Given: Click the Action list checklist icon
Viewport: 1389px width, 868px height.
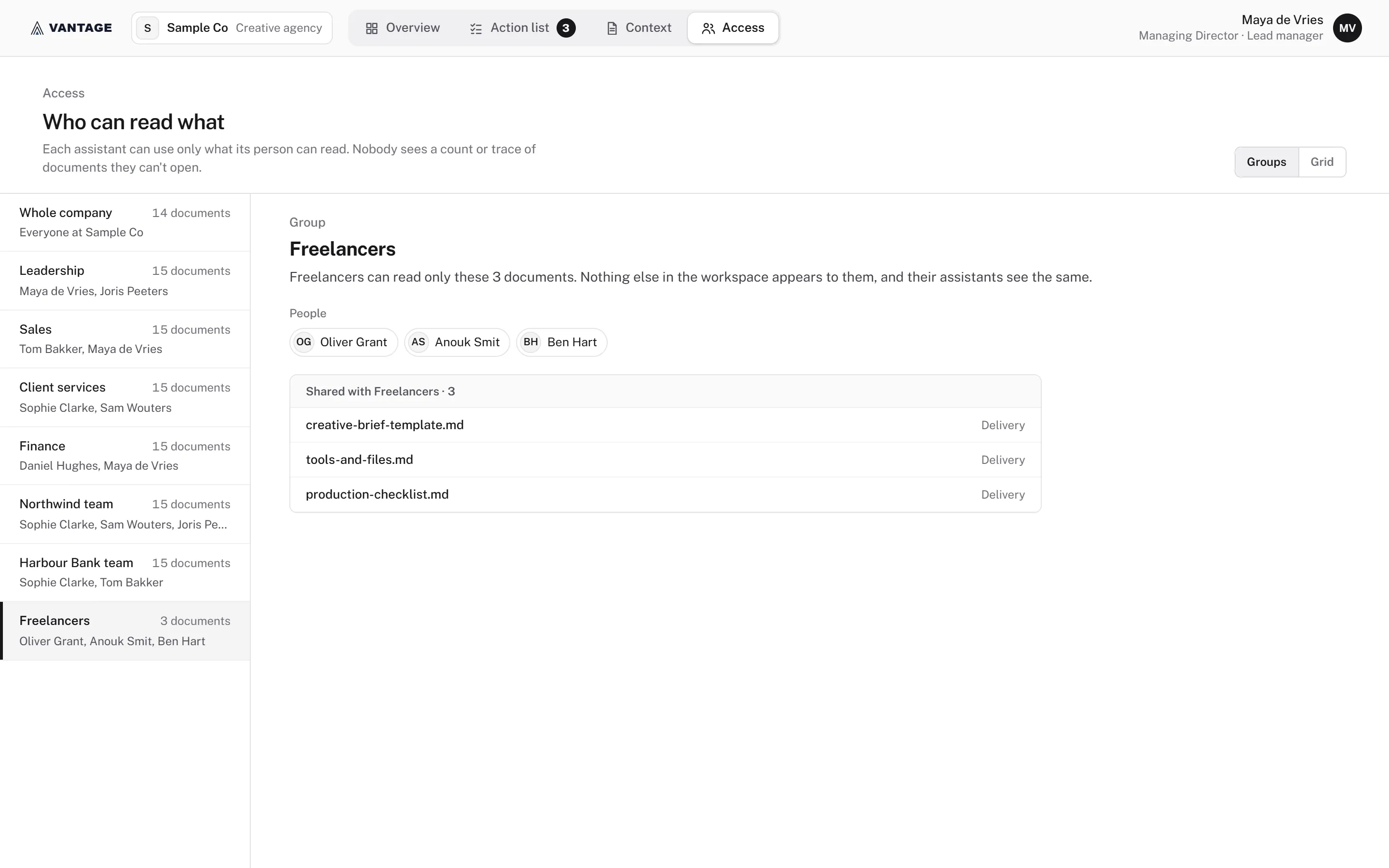Looking at the screenshot, I should pyautogui.click(x=476, y=28).
